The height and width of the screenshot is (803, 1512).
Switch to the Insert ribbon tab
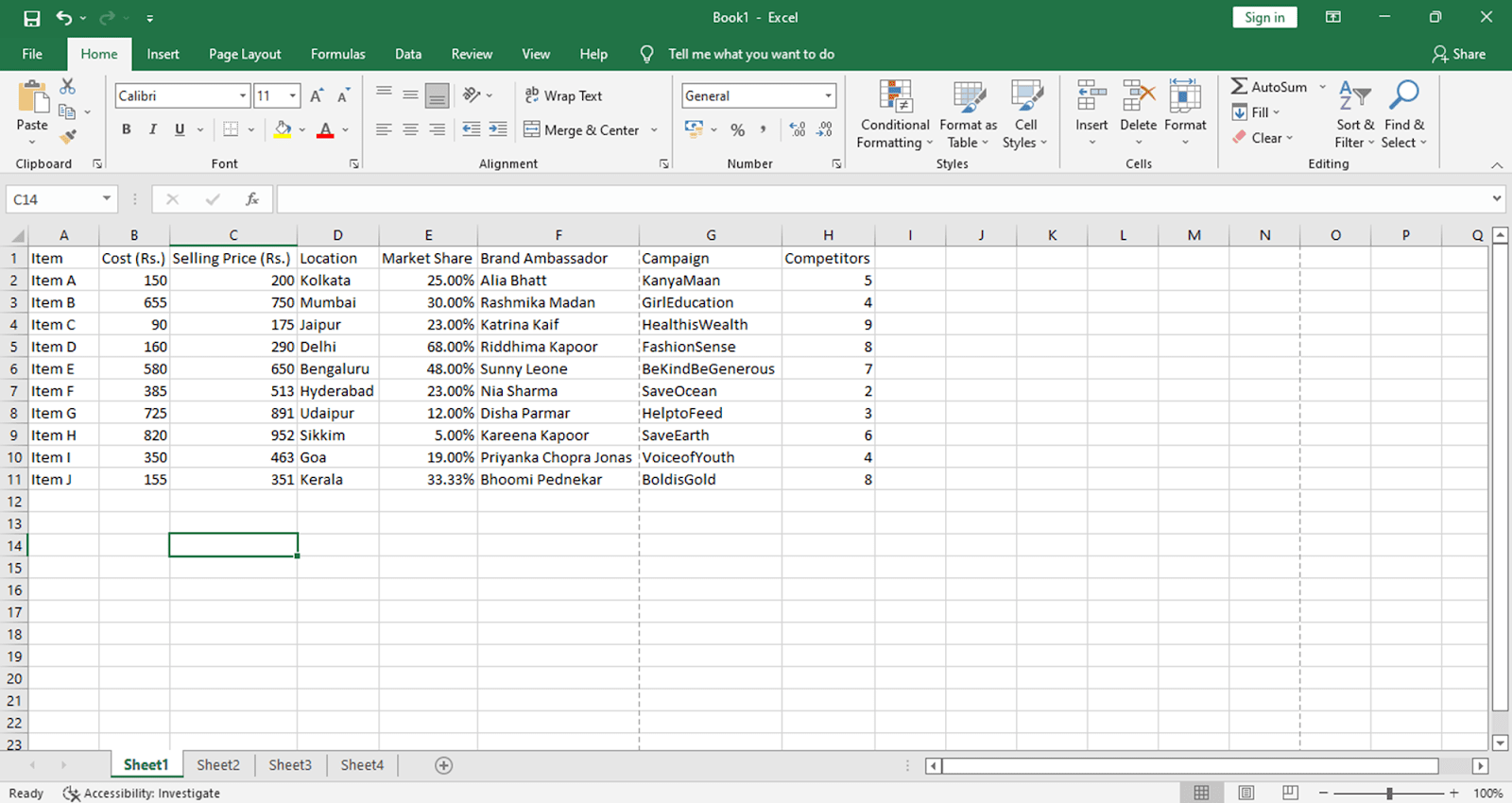[x=163, y=54]
